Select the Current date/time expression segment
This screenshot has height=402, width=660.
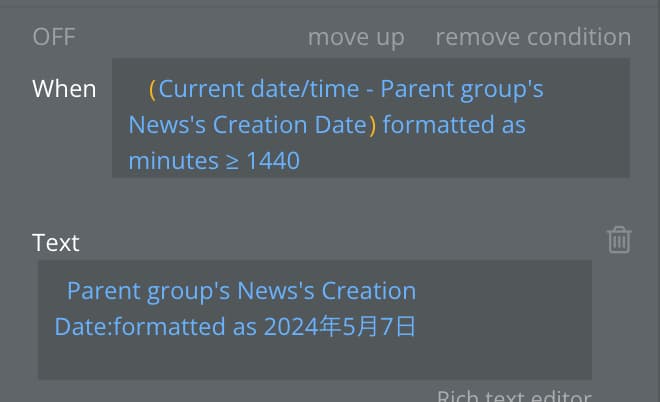(x=259, y=89)
